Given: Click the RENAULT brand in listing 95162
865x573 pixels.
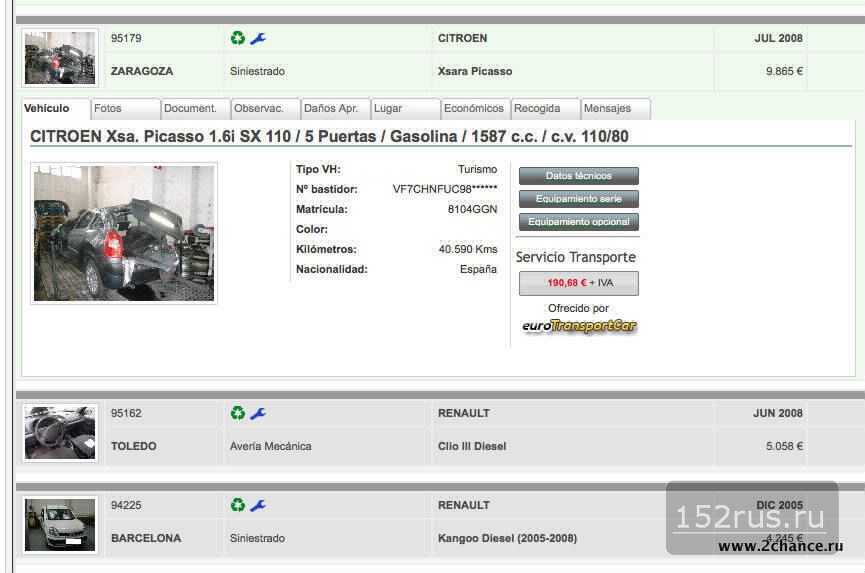Looking at the screenshot, I should click(463, 414).
